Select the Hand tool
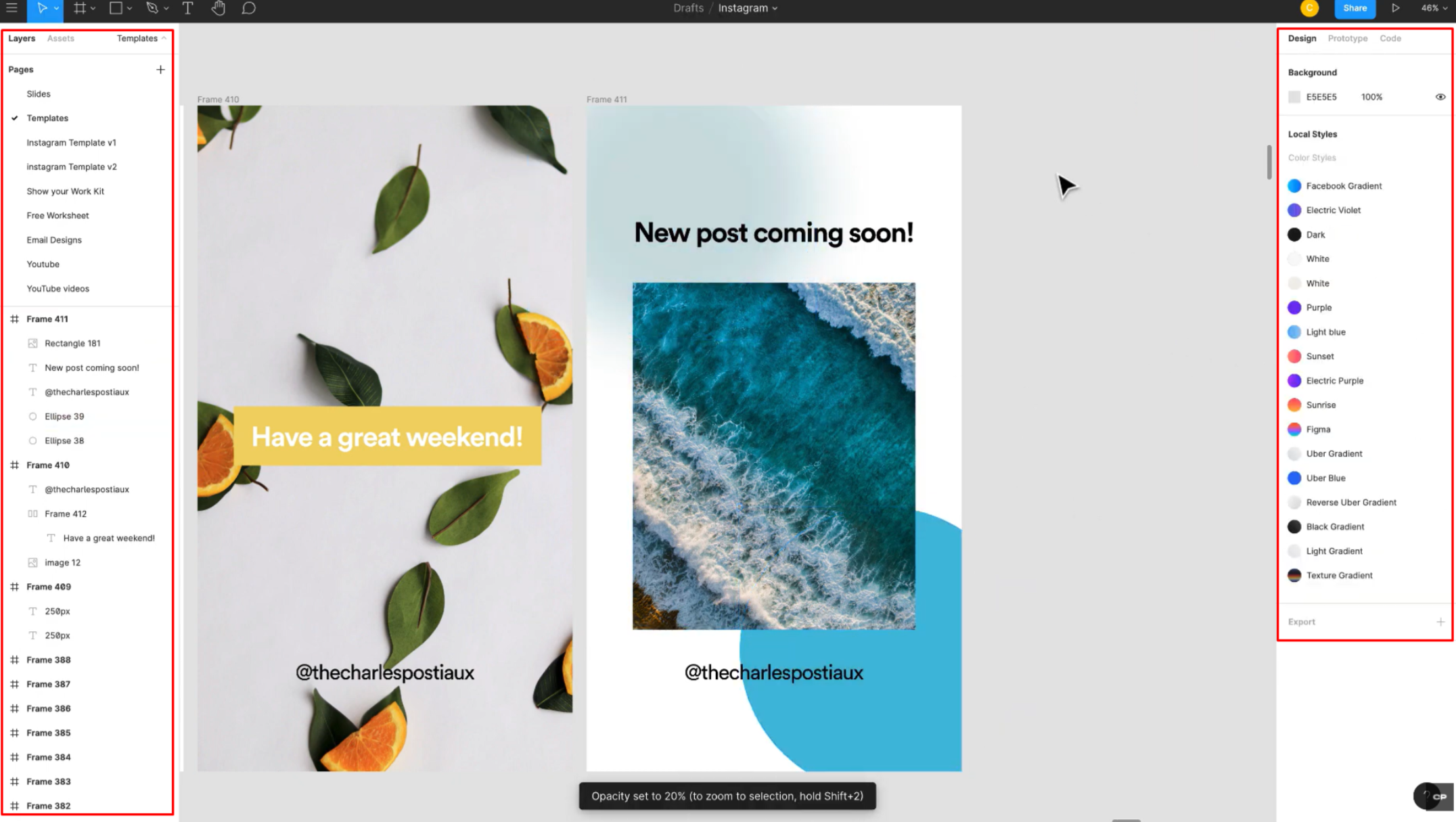This screenshot has width=1456, height=822. point(219,8)
